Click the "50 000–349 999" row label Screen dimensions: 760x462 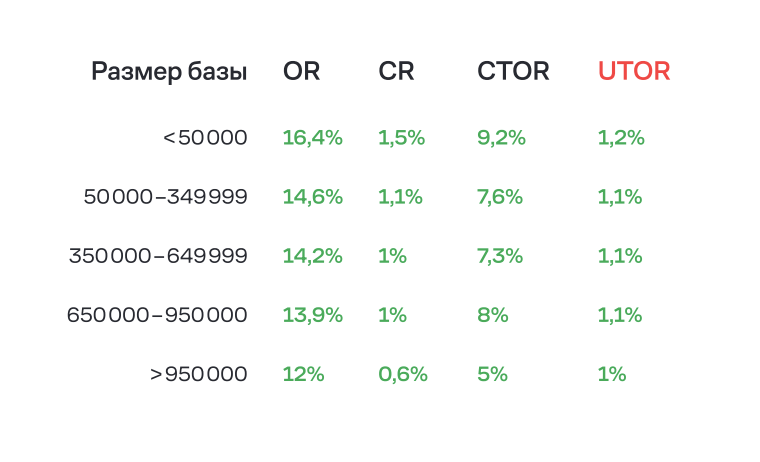[165, 197]
